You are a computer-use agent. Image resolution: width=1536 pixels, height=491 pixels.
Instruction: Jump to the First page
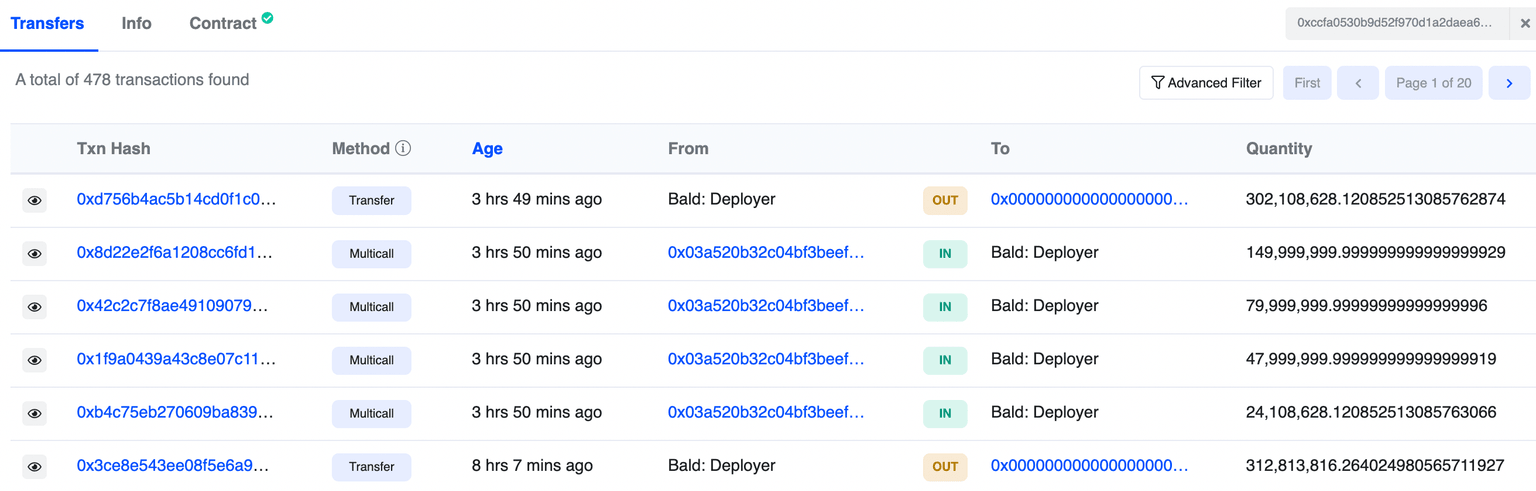click(1307, 83)
